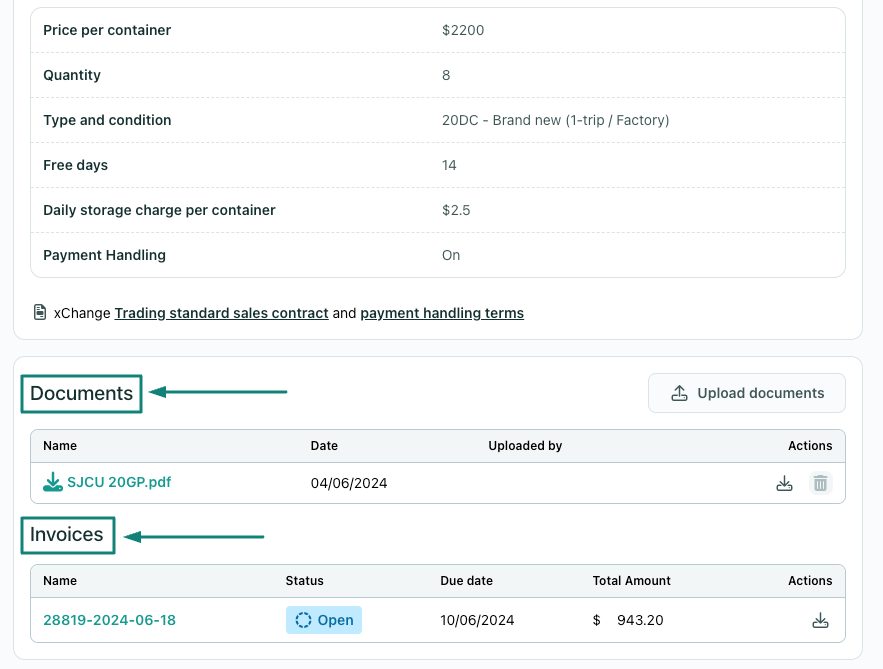Download invoice 28819-2024-06-18 via its download icon
883x669 pixels.
coord(820,620)
